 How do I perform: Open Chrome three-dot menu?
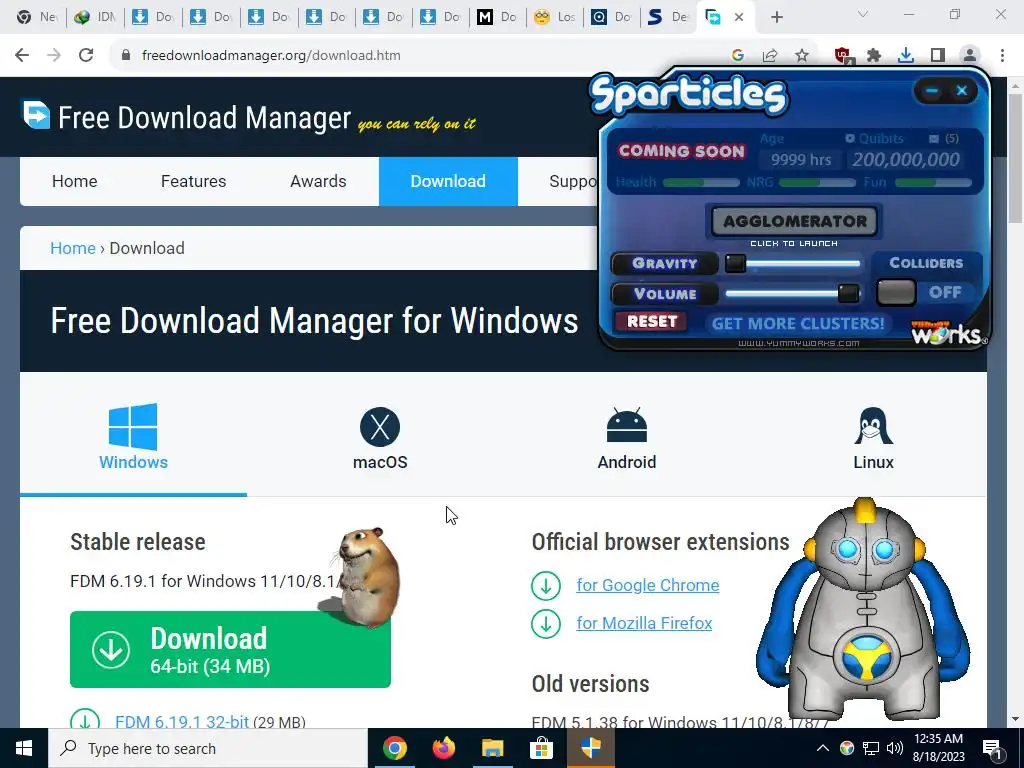[x=1002, y=56]
